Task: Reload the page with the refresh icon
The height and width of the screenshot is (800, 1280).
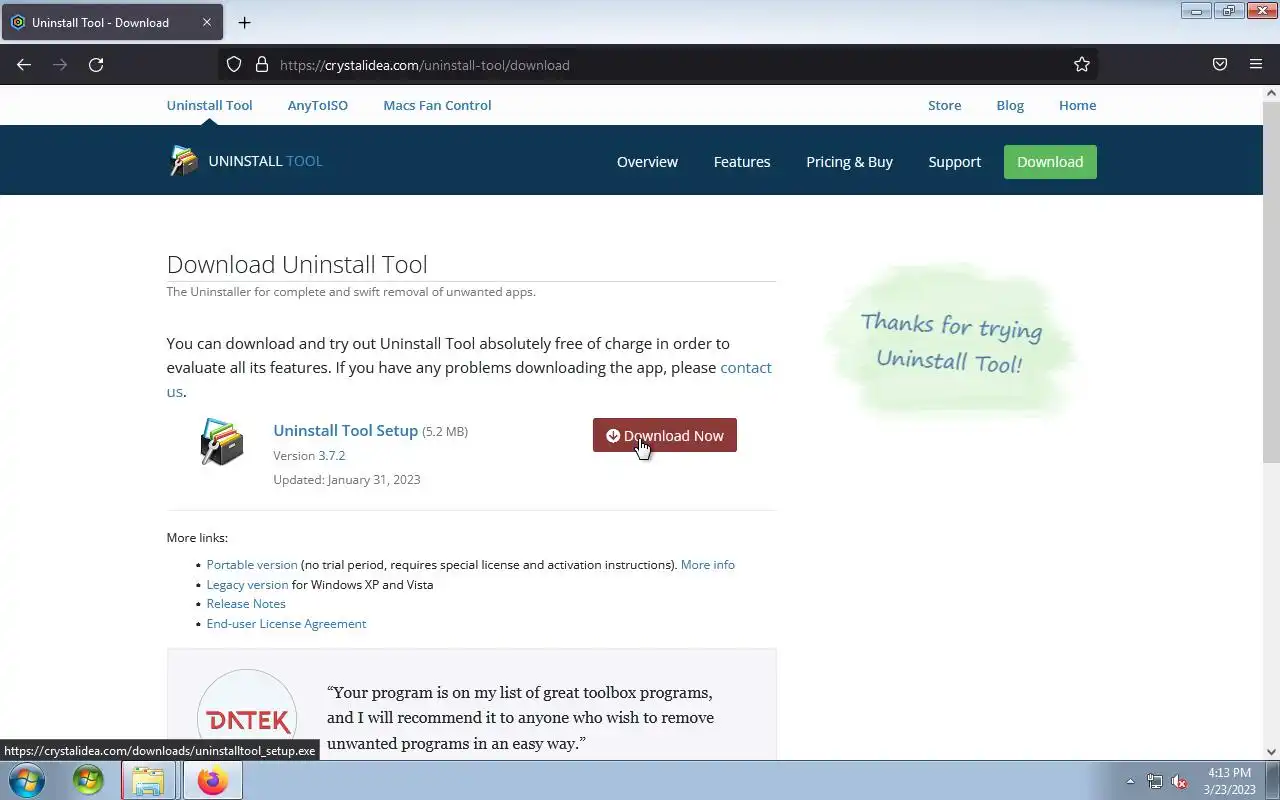Action: [x=96, y=65]
